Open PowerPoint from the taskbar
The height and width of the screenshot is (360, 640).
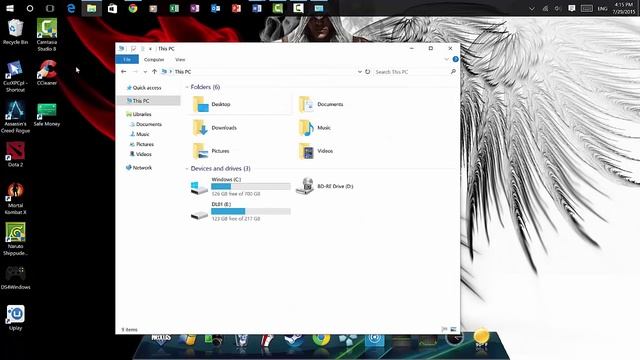point(236,8)
